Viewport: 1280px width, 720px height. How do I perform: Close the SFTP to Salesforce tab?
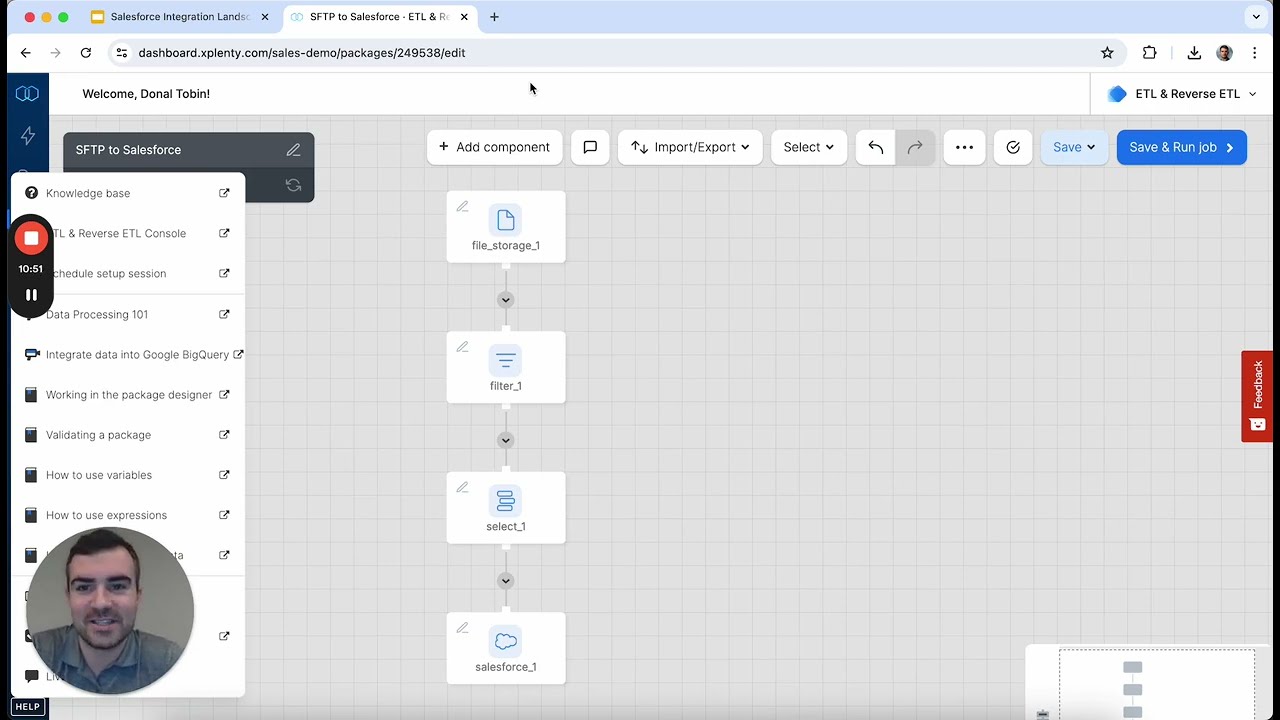pyautogui.click(x=464, y=17)
